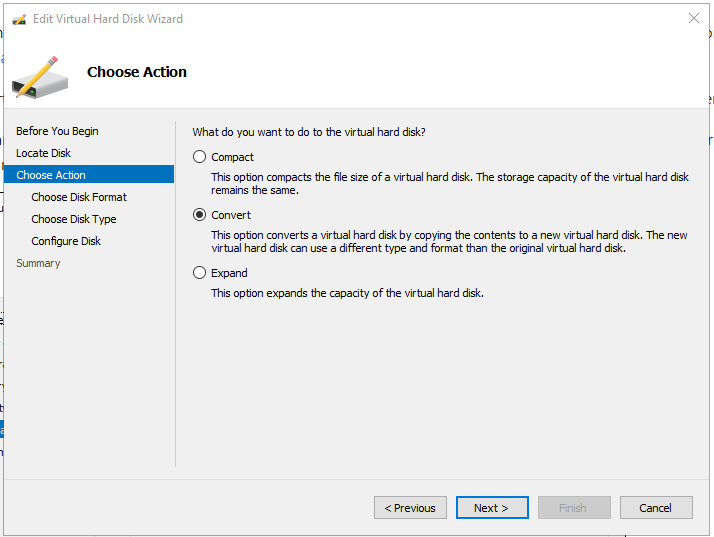
Task: Click the Choose Action page heading
Action: pyautogui.click(x=137, y=72)
